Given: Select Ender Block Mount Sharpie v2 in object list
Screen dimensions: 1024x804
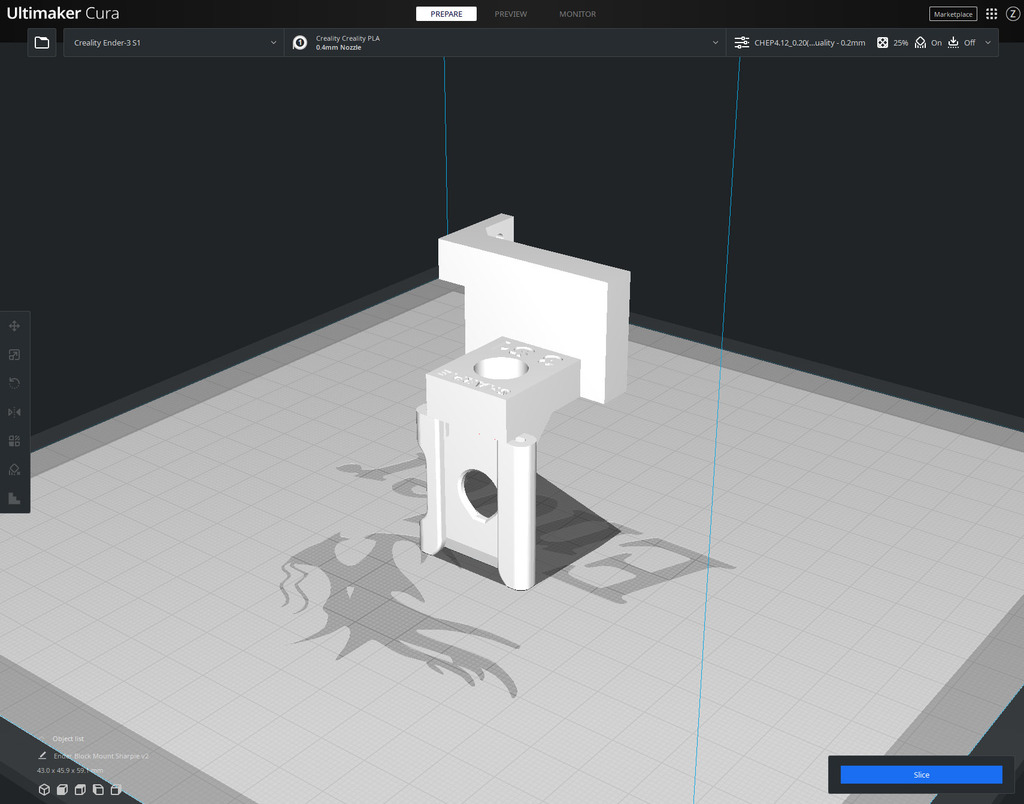Looking at the screenshot, I should pyautogui.click(x=100, y=756).
